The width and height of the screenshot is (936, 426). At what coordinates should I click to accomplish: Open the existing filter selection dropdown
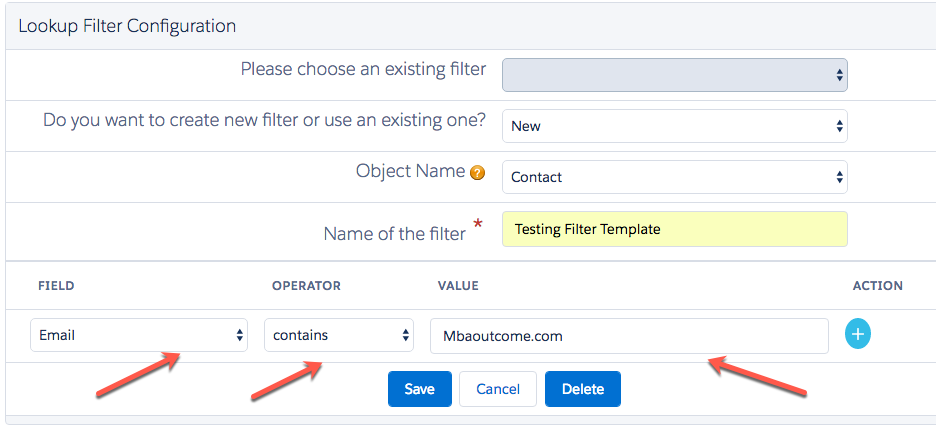tap(674, 75)
